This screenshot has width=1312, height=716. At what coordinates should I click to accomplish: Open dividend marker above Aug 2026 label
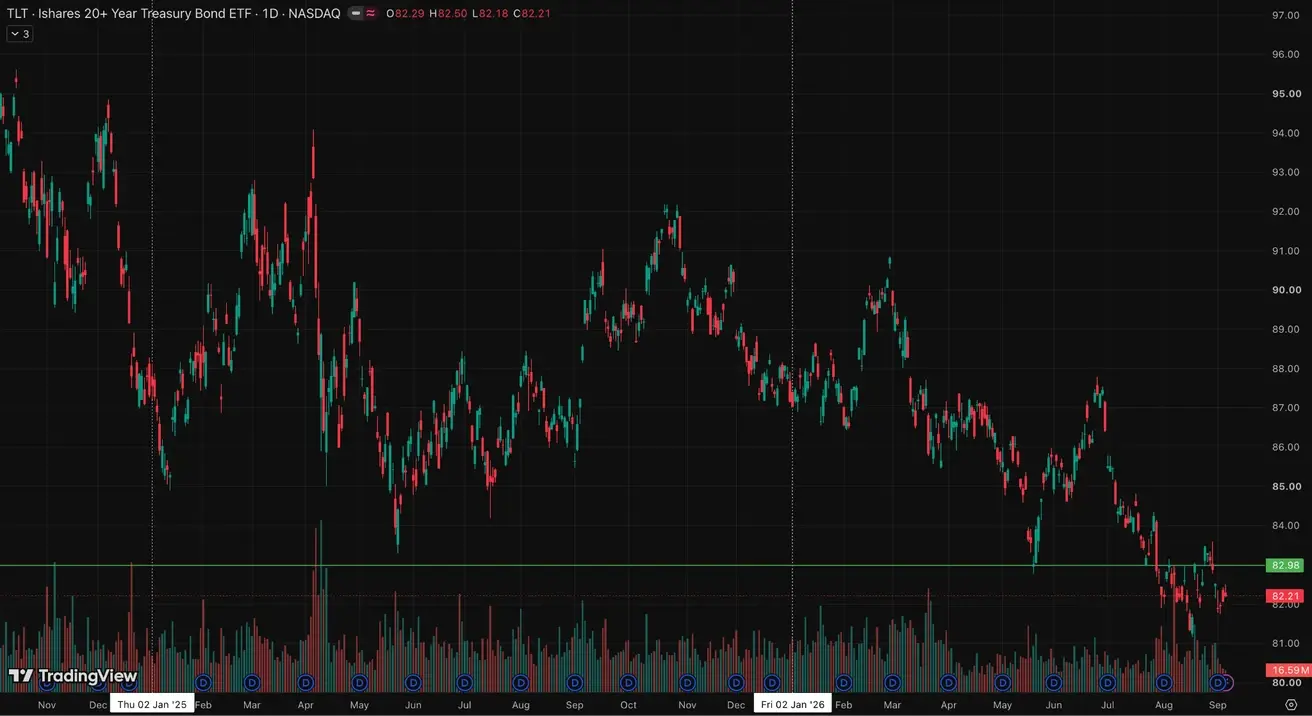click(1164, 682)
